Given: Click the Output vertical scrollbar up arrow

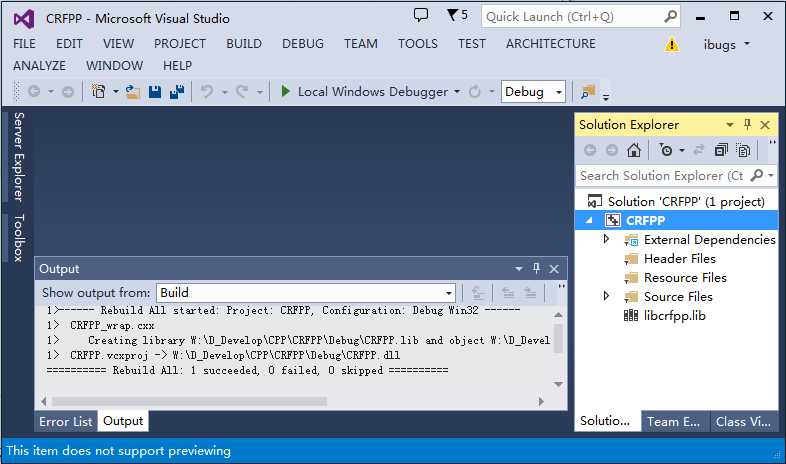Looking at the screenshot, I should tap(558, 315).
